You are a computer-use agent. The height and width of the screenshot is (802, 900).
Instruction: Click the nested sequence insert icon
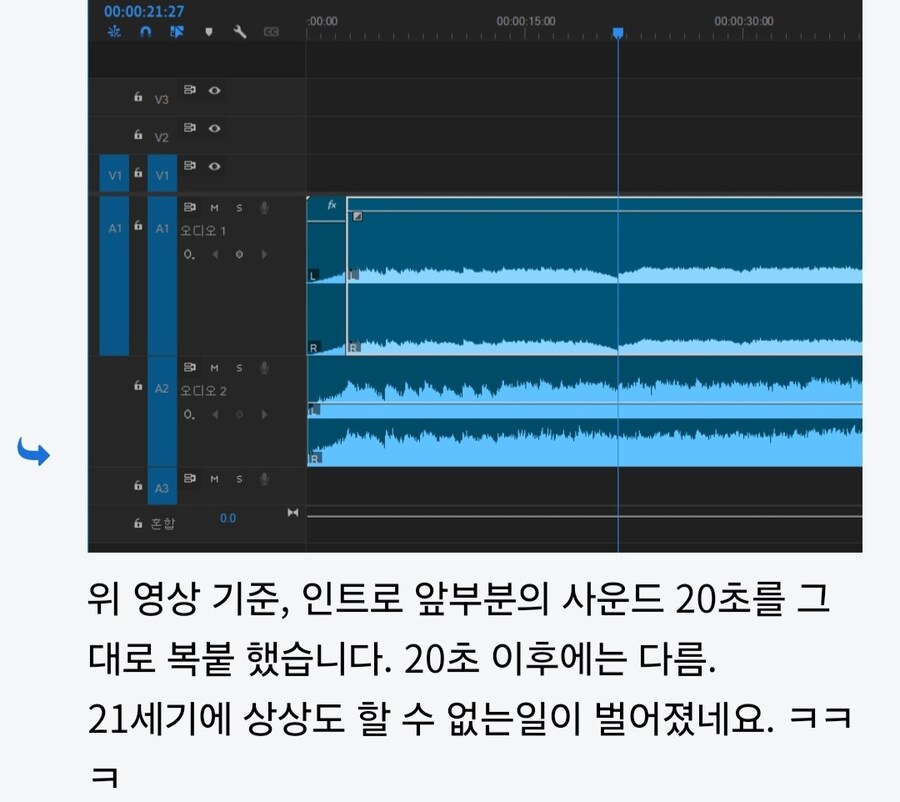[x=178, y=32]
